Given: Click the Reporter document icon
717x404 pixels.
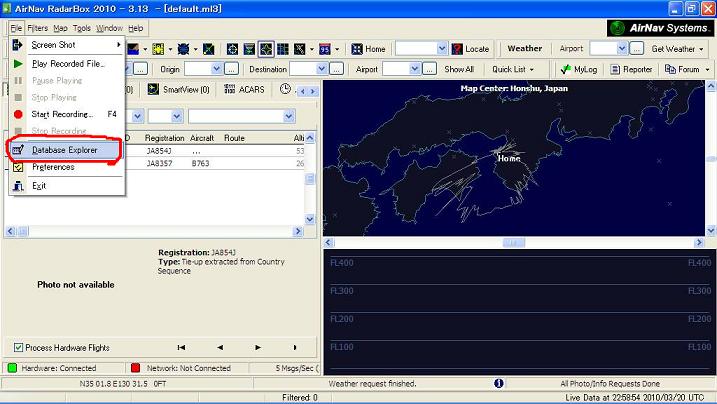Looking at the screenshot, I should coord(615,69).
